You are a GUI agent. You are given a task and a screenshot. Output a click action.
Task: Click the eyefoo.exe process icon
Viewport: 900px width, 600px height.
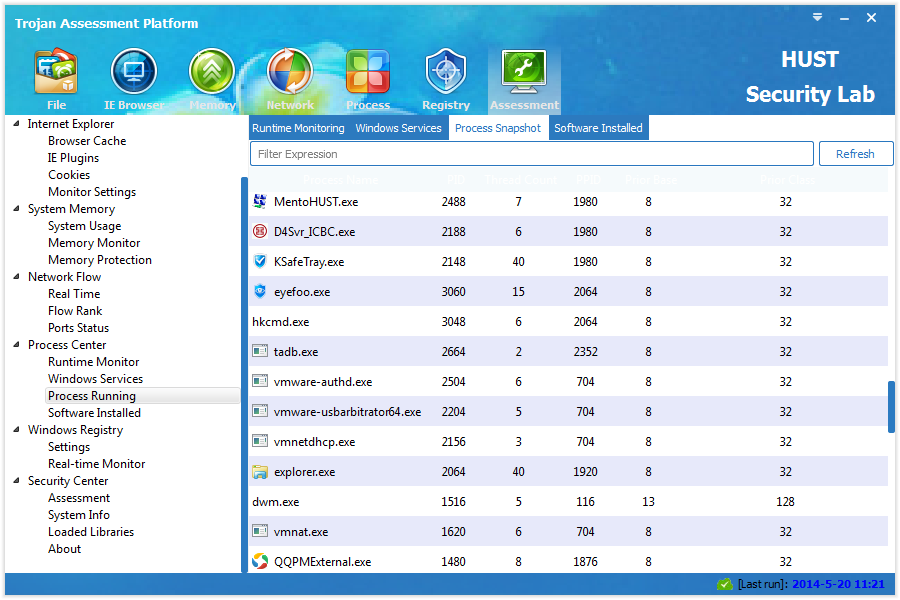pos(260,291)
